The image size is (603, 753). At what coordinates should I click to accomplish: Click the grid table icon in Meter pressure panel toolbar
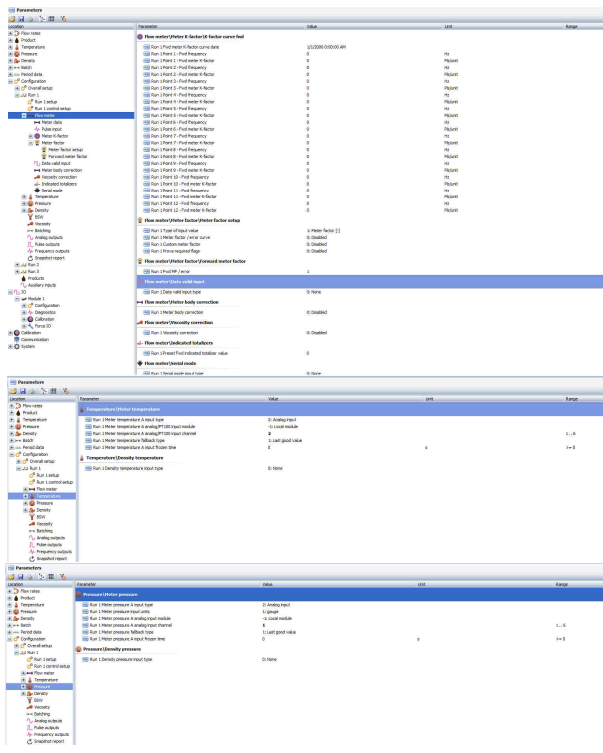pyautogui.click(x=51, y=577)
